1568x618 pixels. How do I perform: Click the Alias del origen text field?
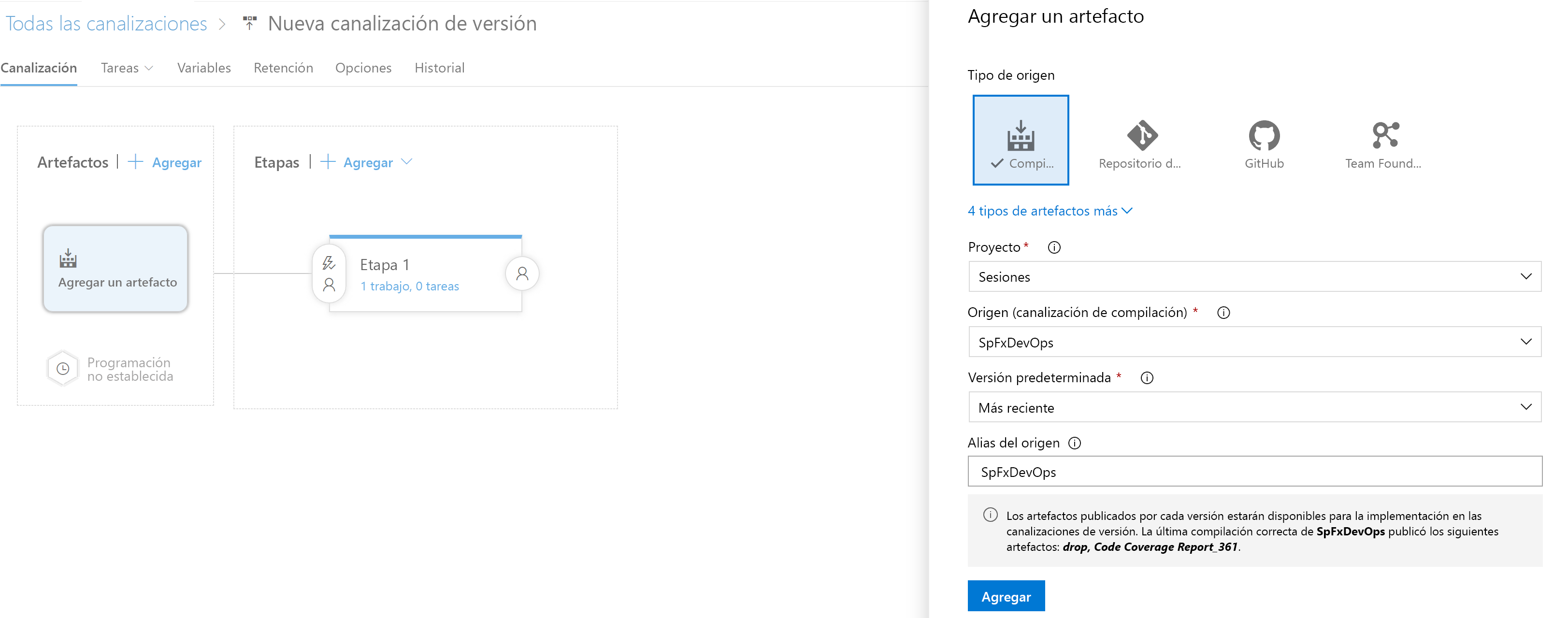1254,471
